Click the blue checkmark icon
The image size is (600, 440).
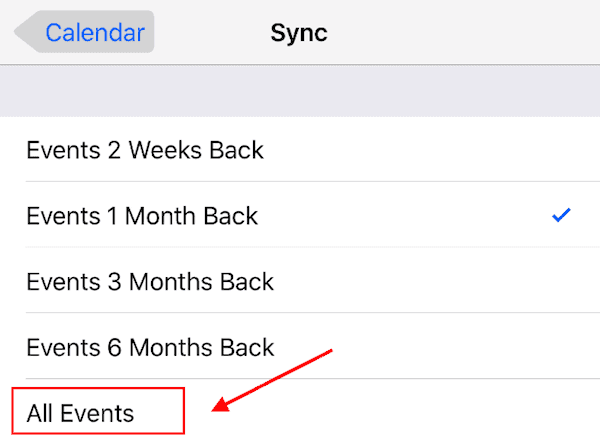point(561,215)
